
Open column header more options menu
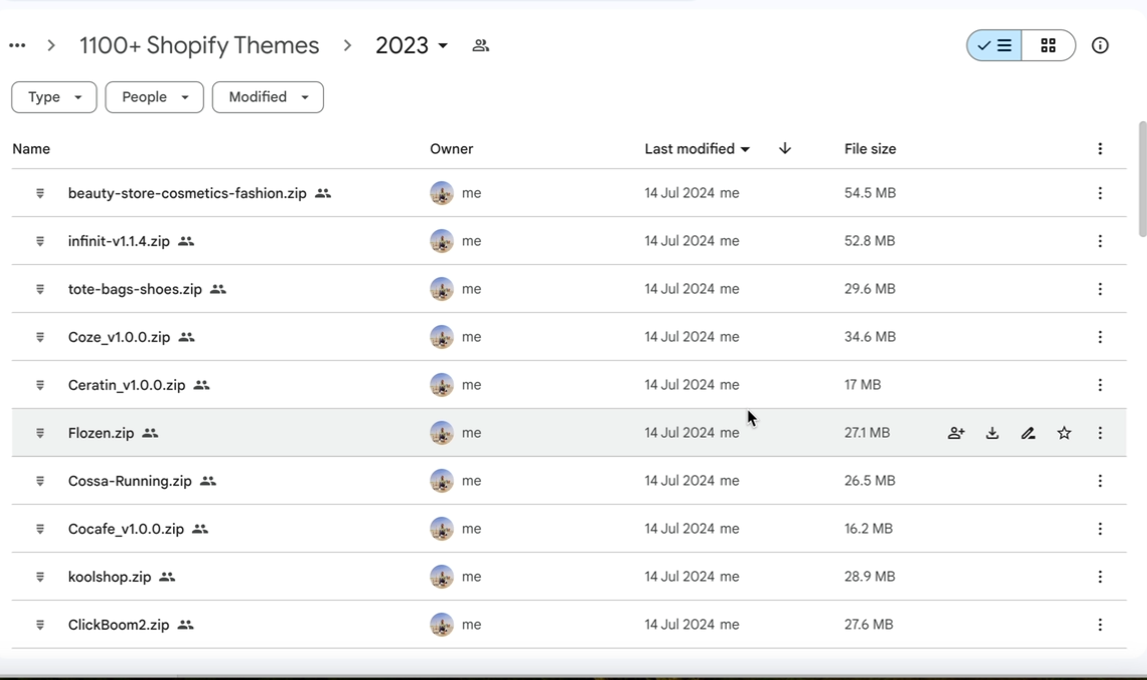[x=1100, y=148]
